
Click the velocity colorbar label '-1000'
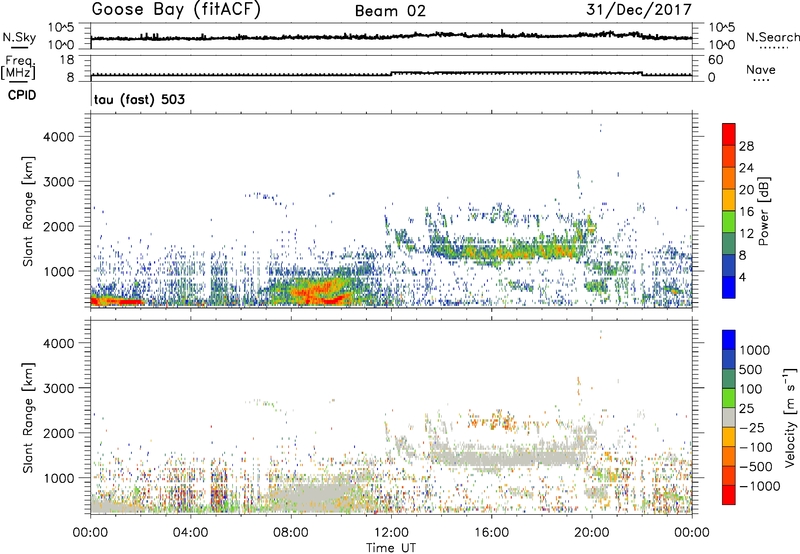(x=760, y=486)
